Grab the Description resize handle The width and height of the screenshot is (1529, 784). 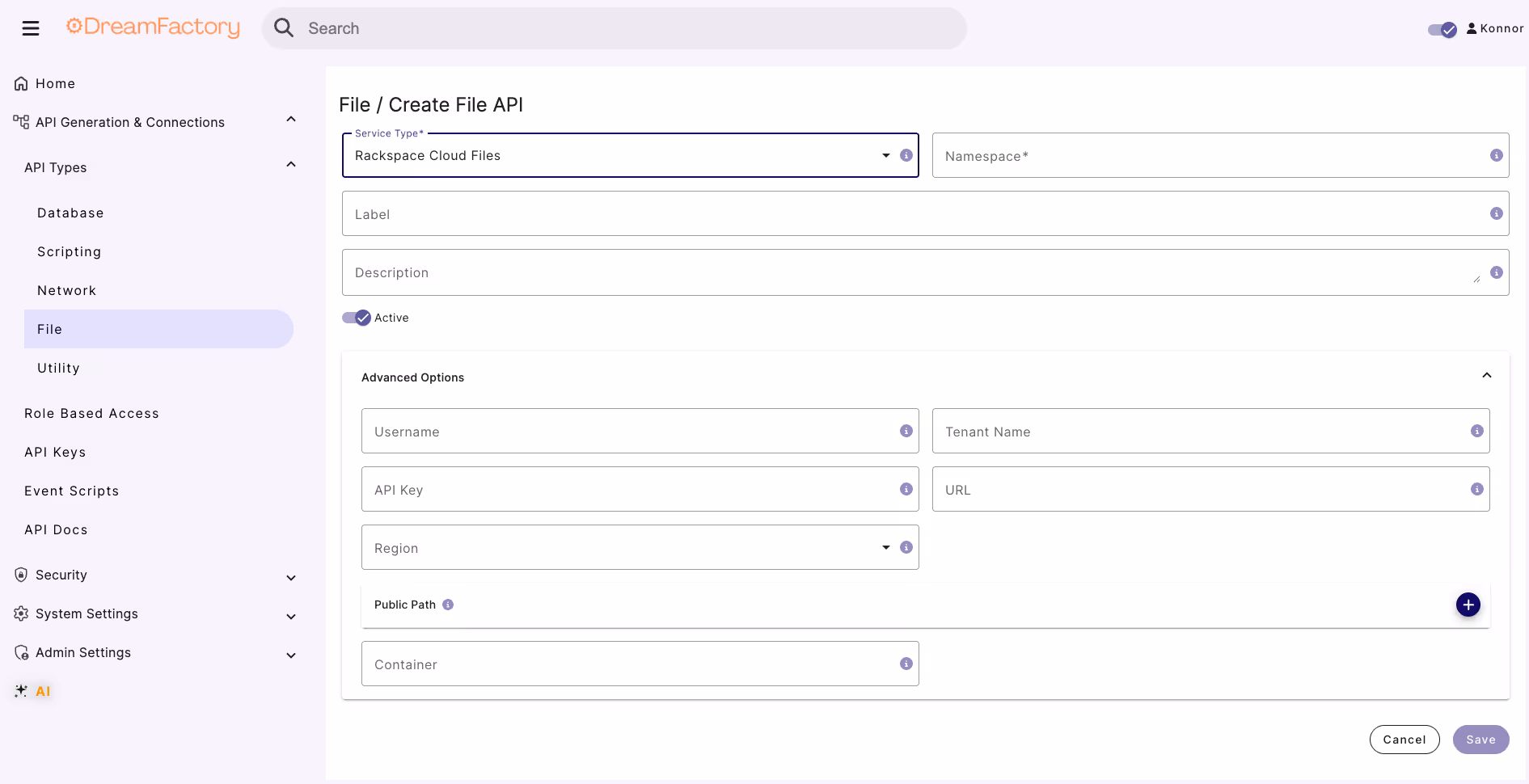pos(1476,279)
